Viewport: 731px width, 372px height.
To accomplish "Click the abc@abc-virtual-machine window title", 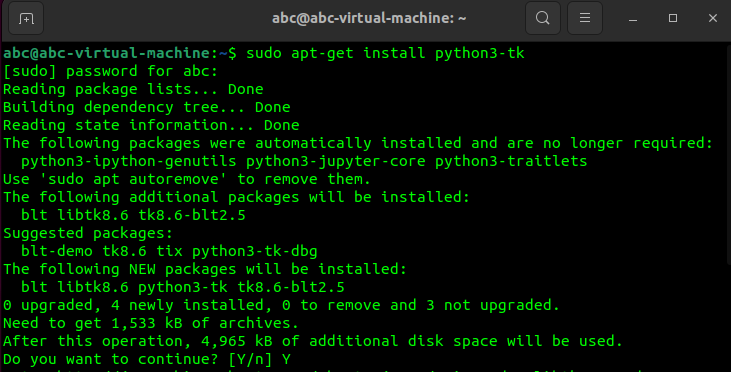I will 369,18.
